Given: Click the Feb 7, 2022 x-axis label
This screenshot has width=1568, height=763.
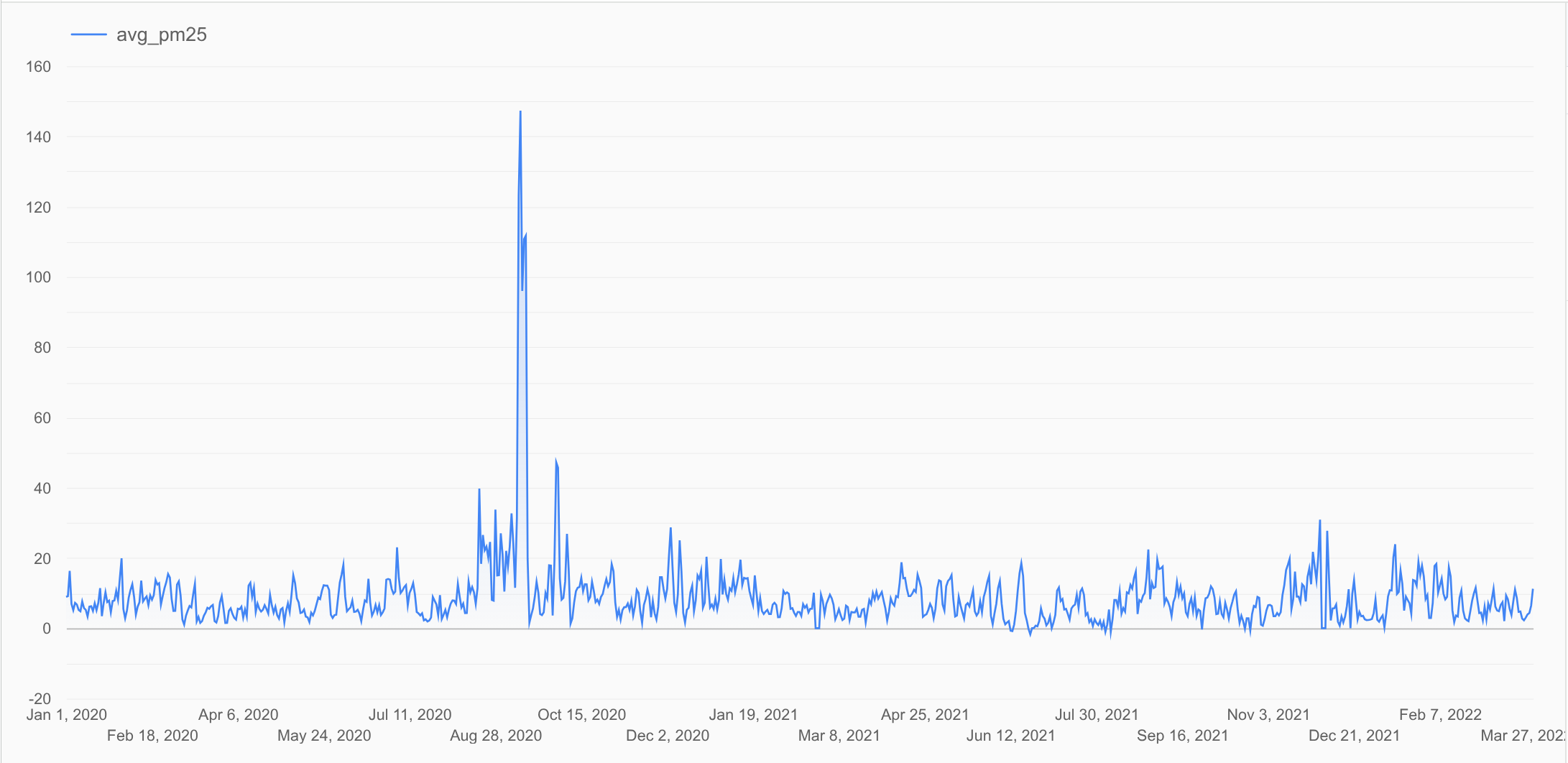Looking at the screenshot, I should [x=1441, y=715].
